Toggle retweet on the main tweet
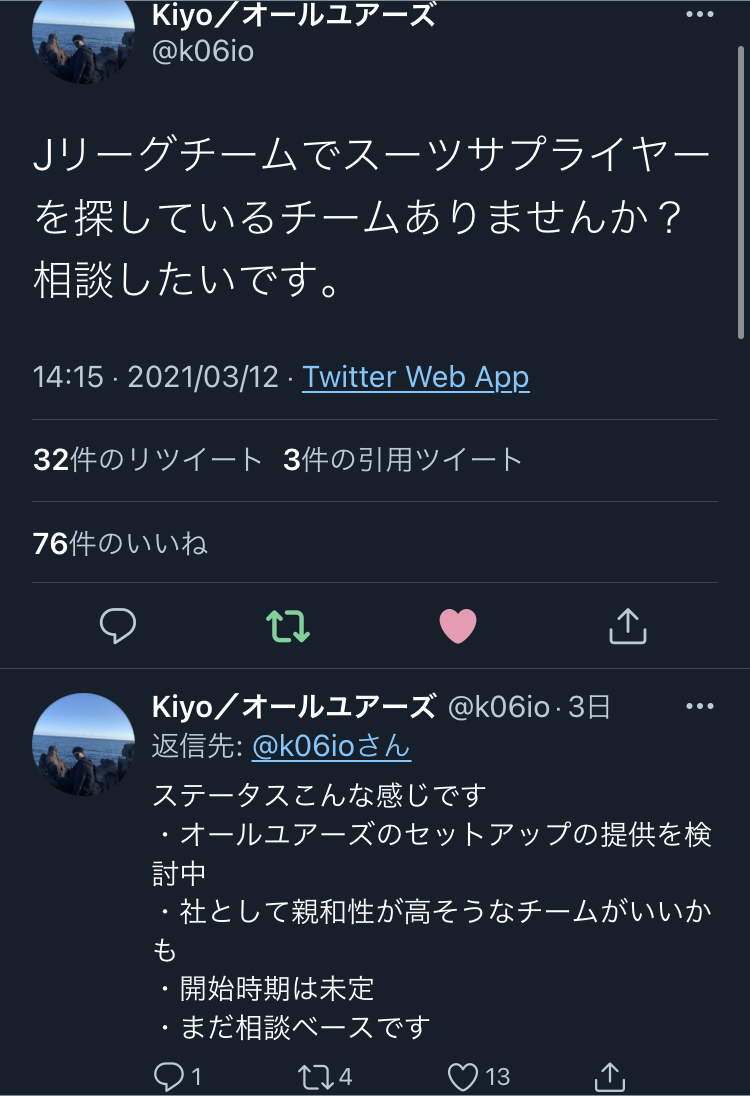 288,626
